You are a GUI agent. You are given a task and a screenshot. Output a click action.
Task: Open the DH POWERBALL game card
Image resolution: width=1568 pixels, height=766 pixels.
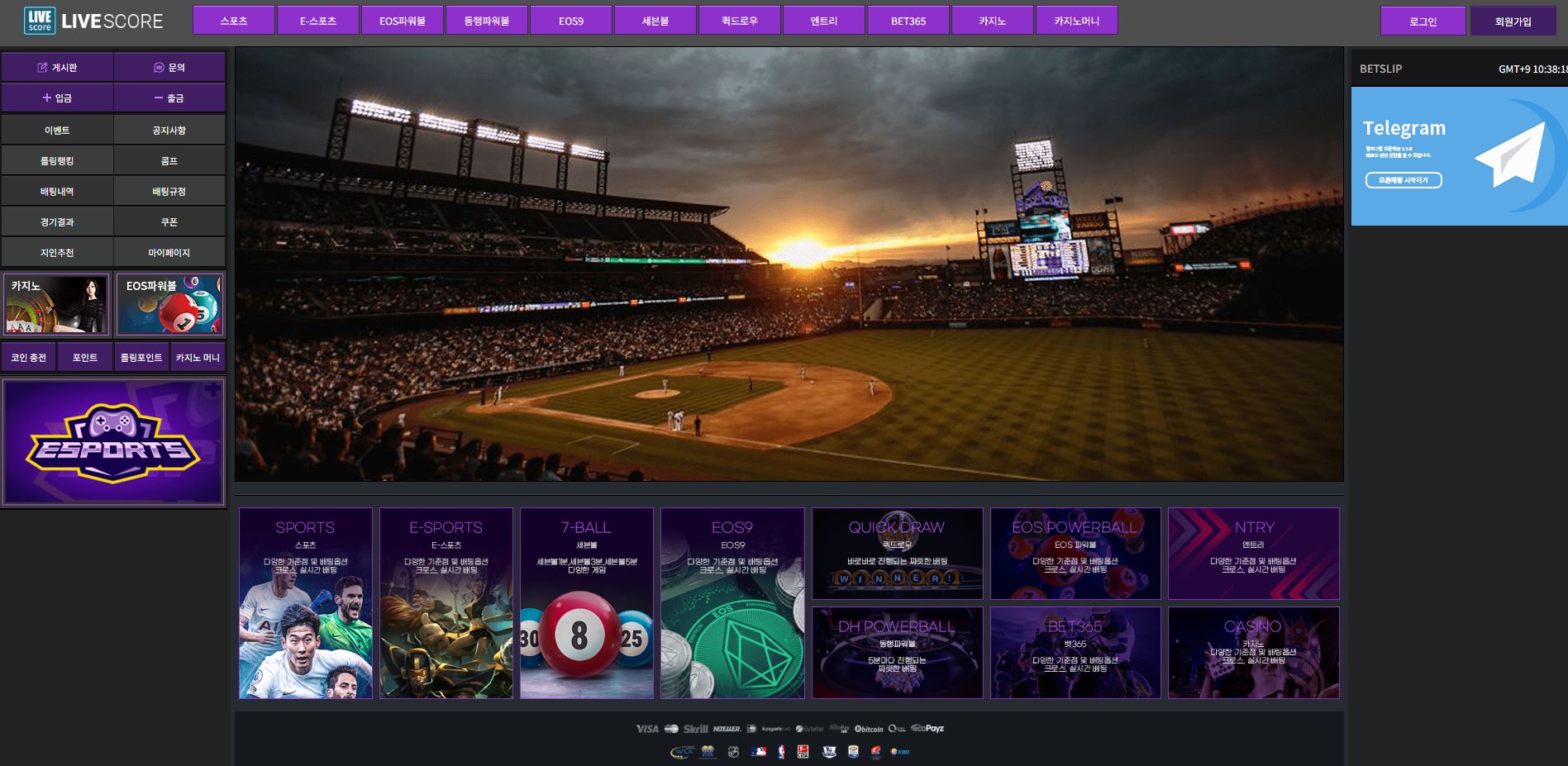coord(898,653)
